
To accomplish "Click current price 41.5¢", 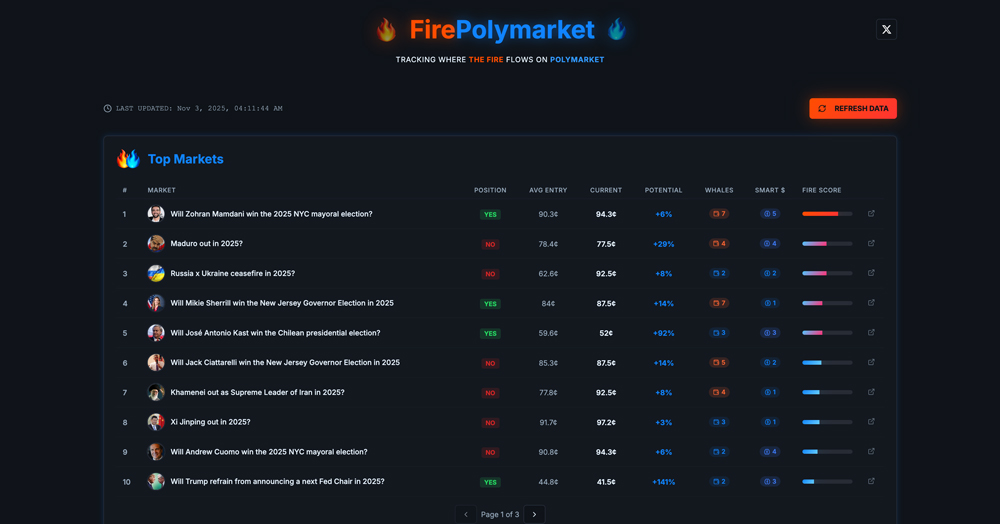I will (606, 482).
